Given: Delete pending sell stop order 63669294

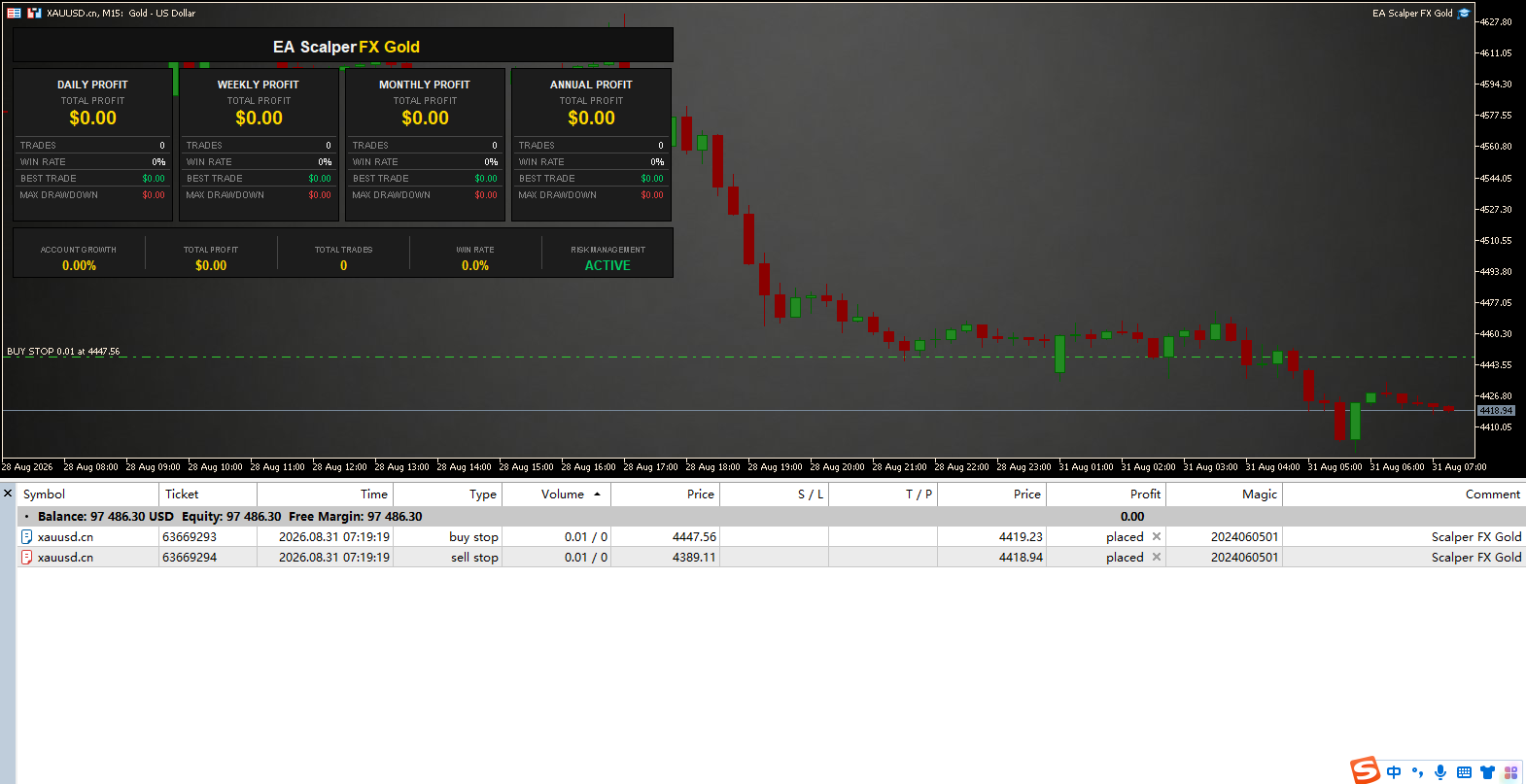Looking at the screenshot, I should [x=1157, y=557].
